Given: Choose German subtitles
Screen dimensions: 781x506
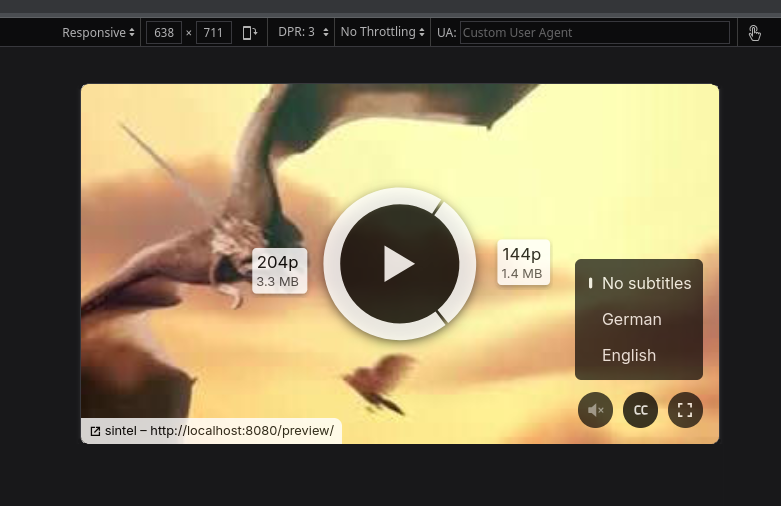Looking at the screenshot, I should (x=639, y=319).
